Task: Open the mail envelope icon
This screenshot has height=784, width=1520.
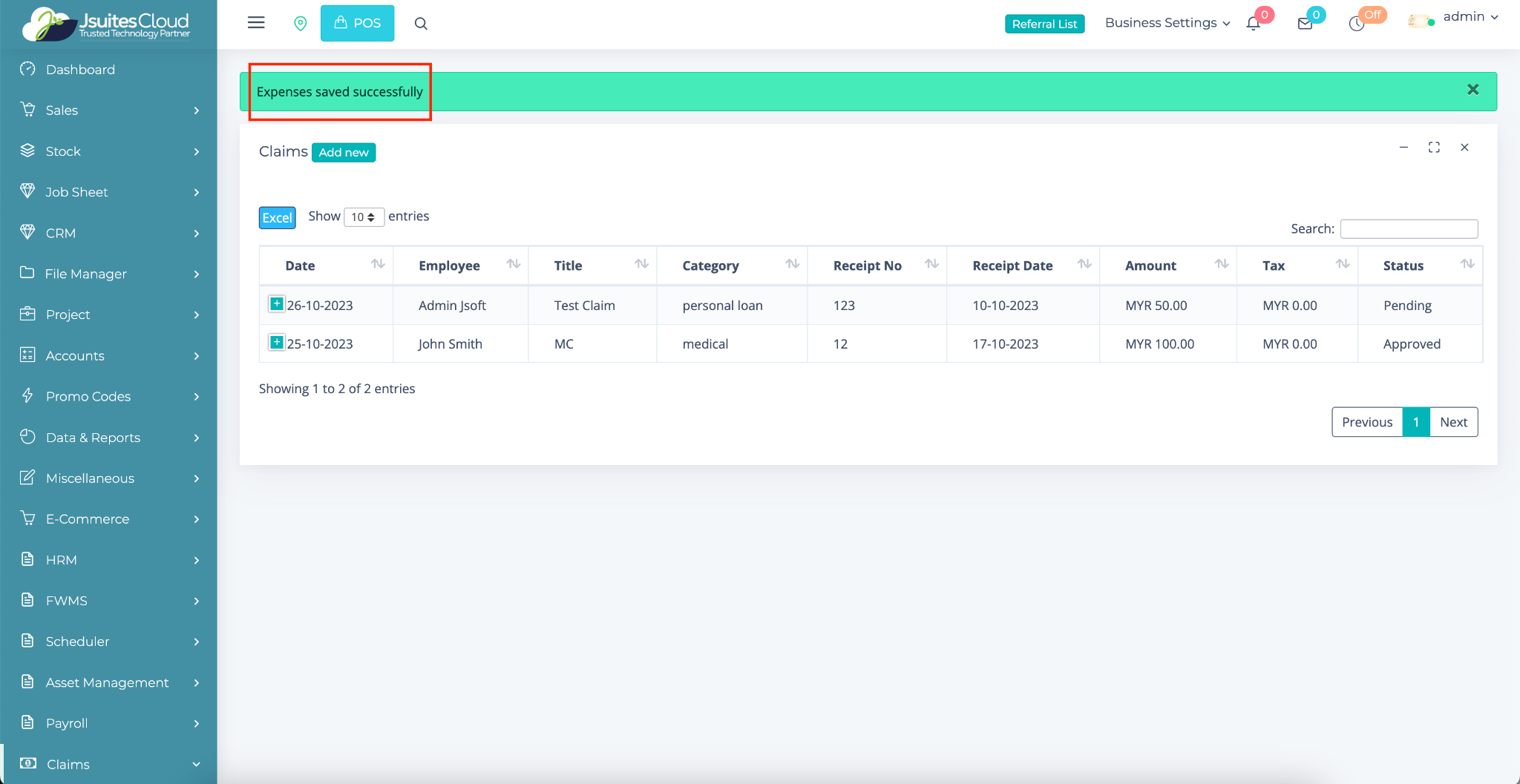Action: (x=1305, y=24)
